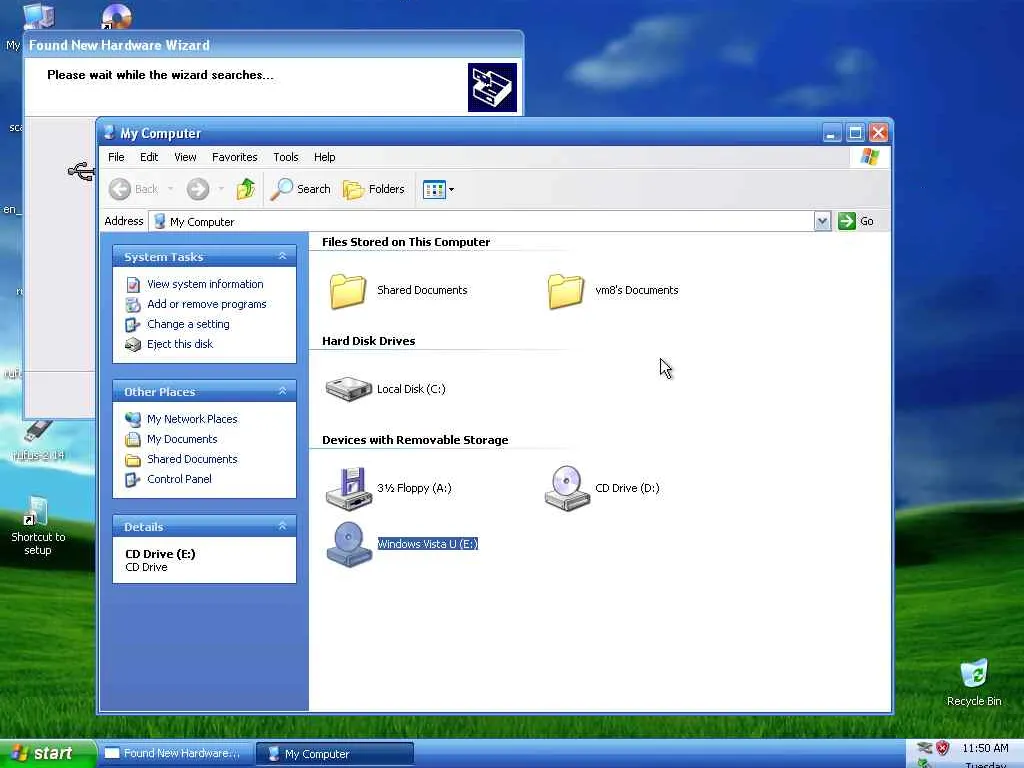This screenshot has height=768, width=1024.
Task: Toggle the Folders pane button
Action: coord(374,189)
